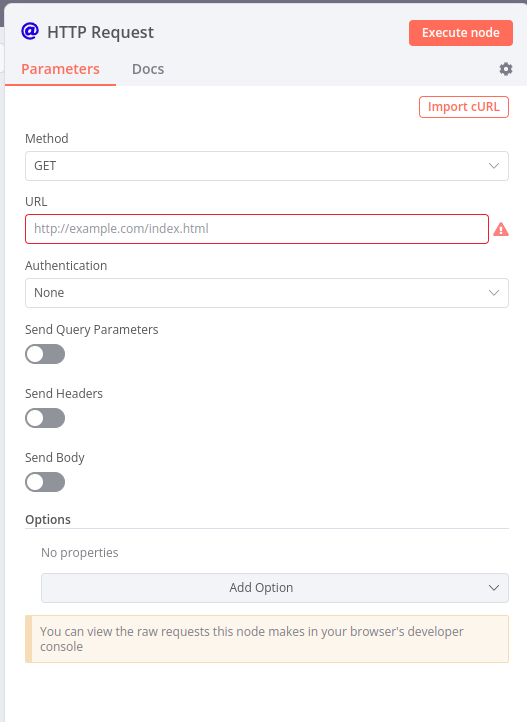Click the developer console notice box
This screenshot has height=722, width=527.
tap(267, 639)
